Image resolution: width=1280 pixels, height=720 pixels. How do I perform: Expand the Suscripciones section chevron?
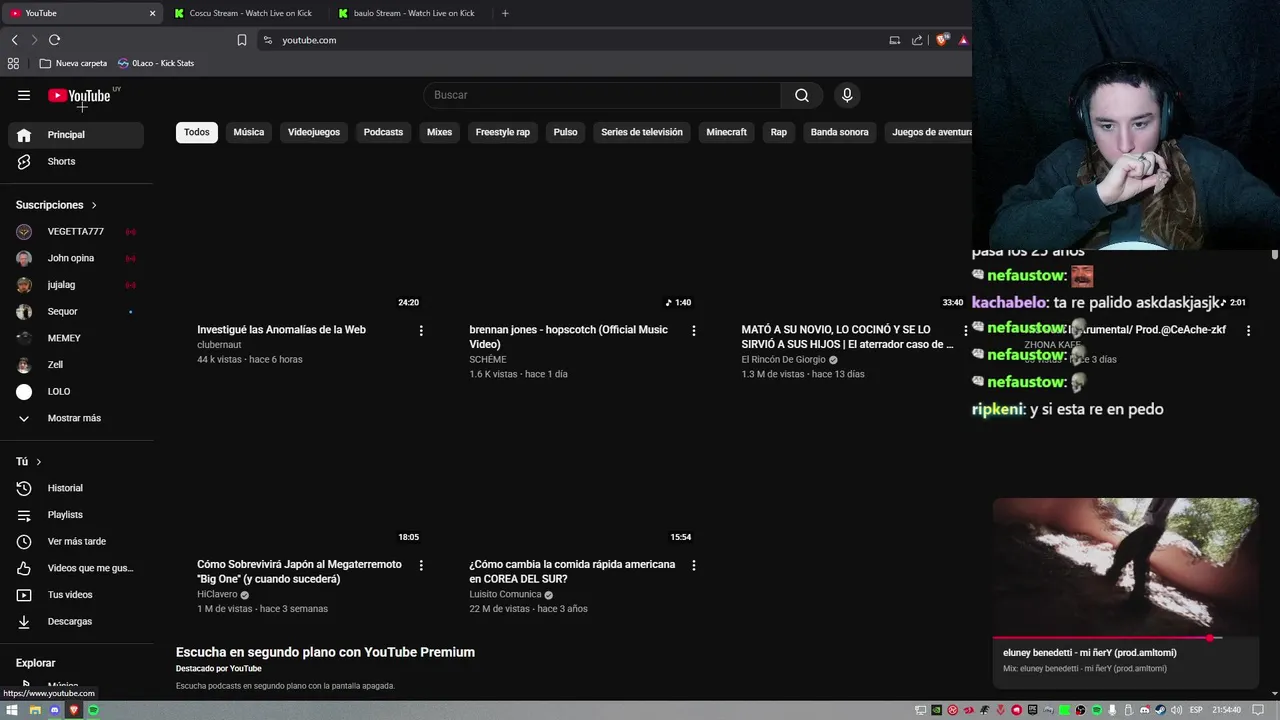coord(94,205)
